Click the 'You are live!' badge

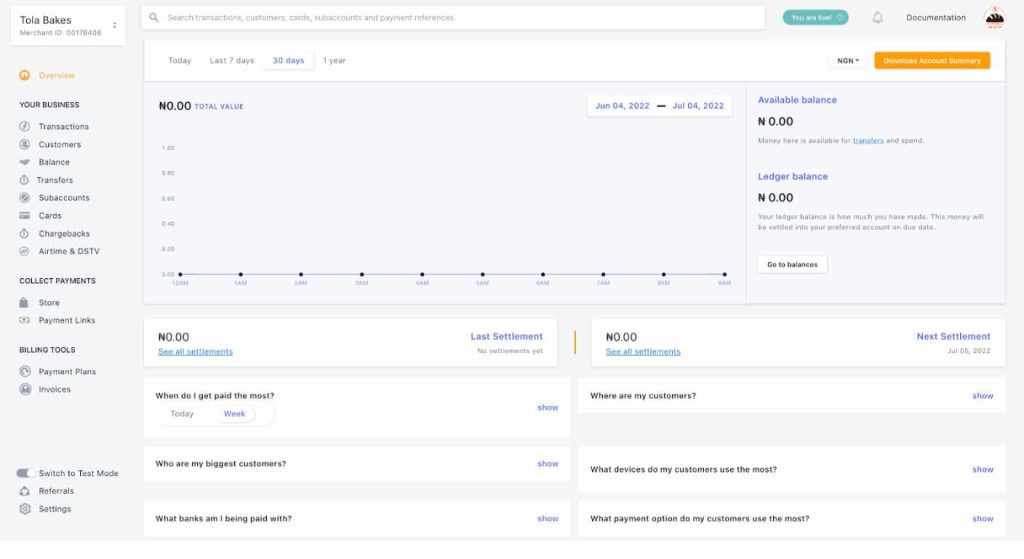coord(816,18)
